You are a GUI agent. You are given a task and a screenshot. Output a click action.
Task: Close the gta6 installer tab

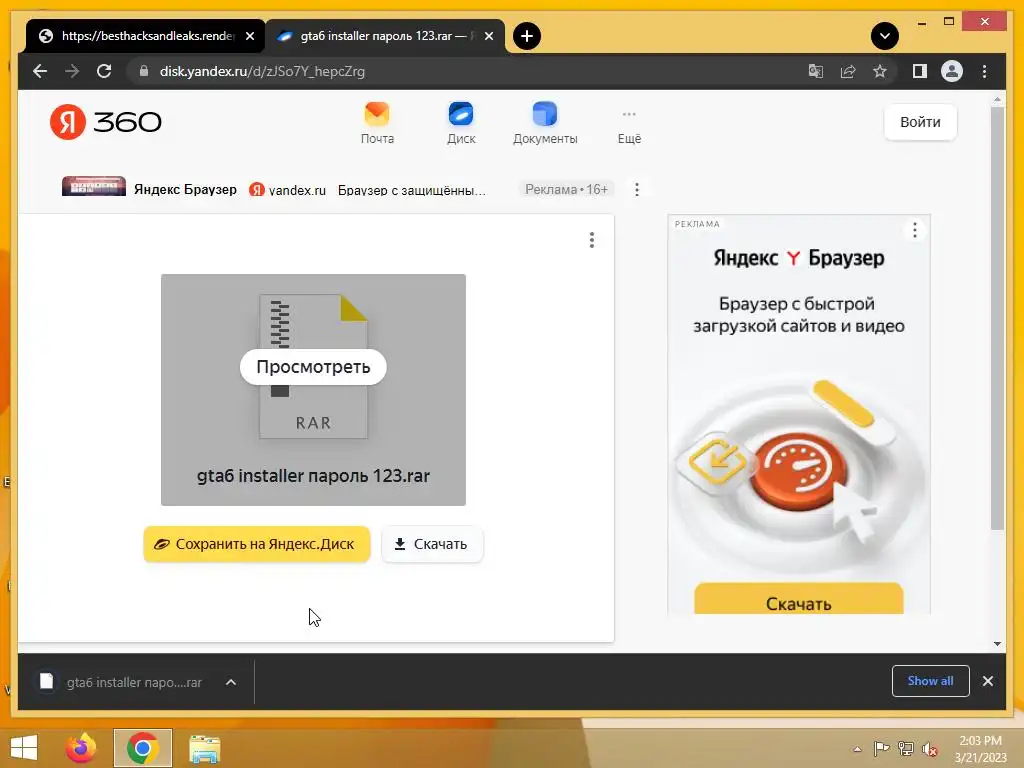click(x=488, y=36)
